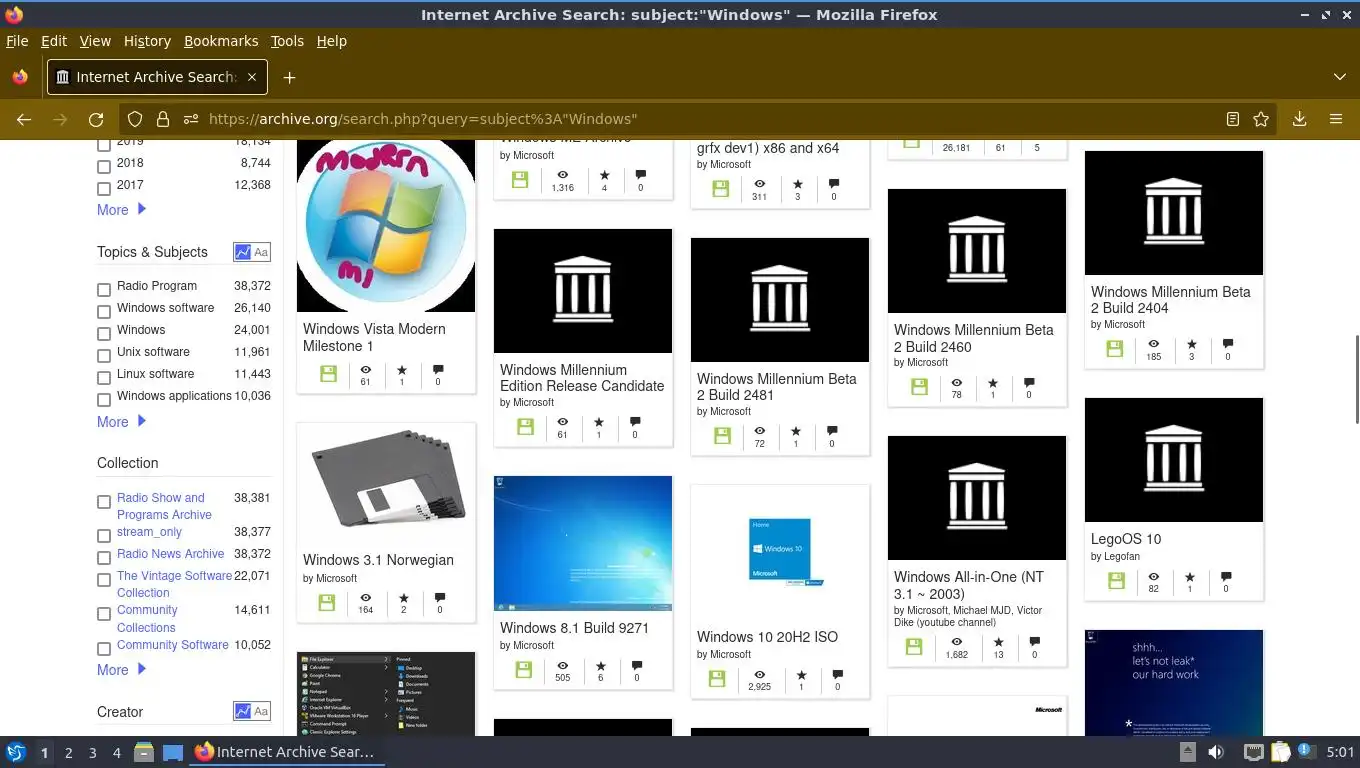
Task: Open the Bookmarks menu
Action: [x=221, y=41]
